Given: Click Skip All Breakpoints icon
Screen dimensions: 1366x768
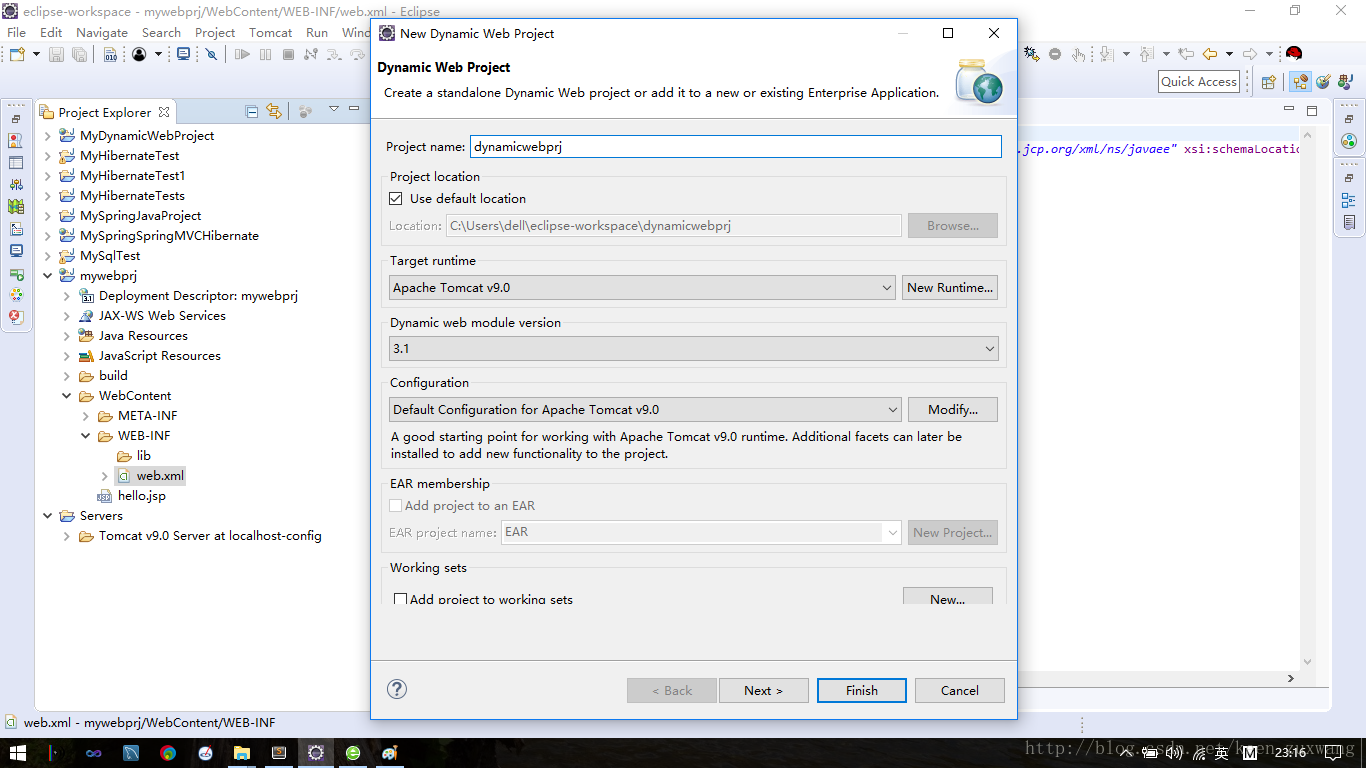Looking at the screenshot, I should (x=211, y=54).
